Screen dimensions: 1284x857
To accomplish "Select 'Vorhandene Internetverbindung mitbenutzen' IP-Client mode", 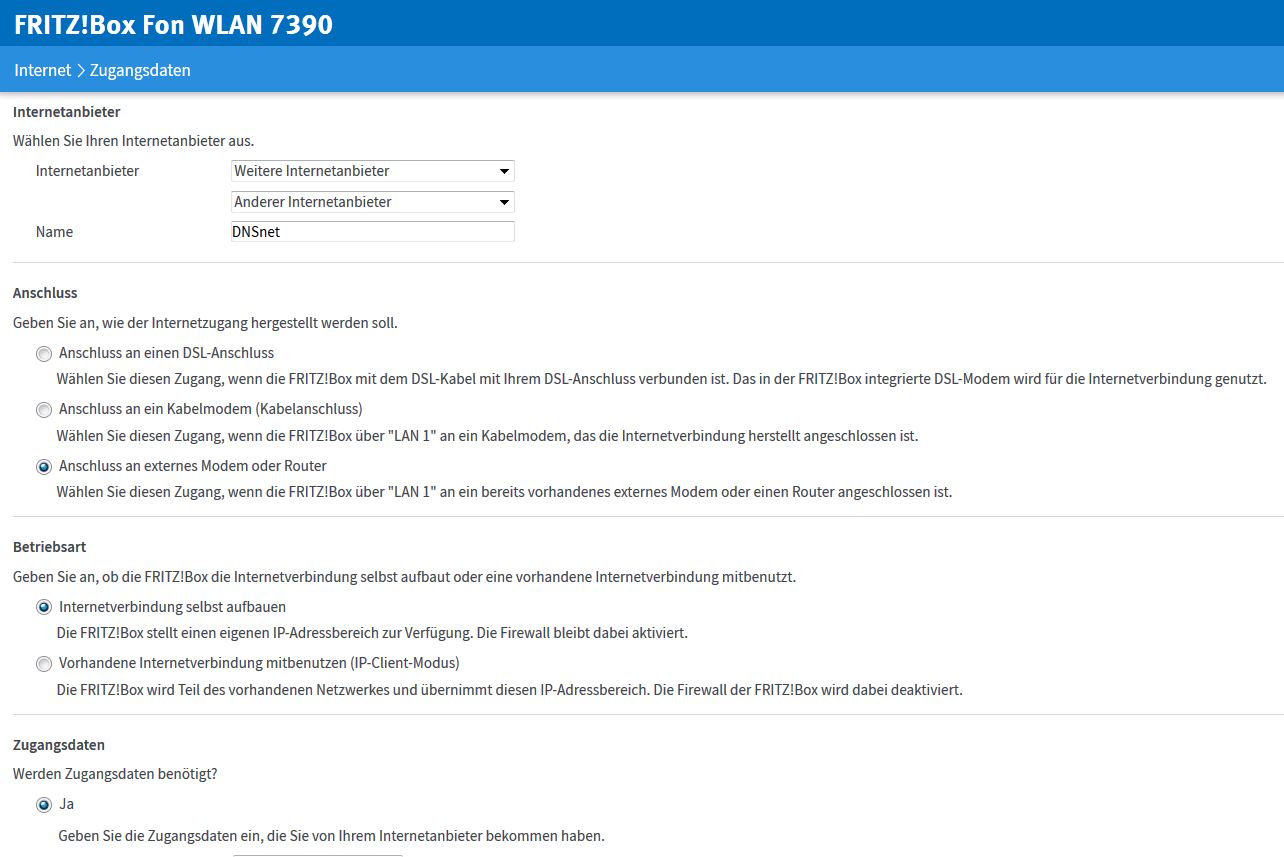I will point(43,664).
